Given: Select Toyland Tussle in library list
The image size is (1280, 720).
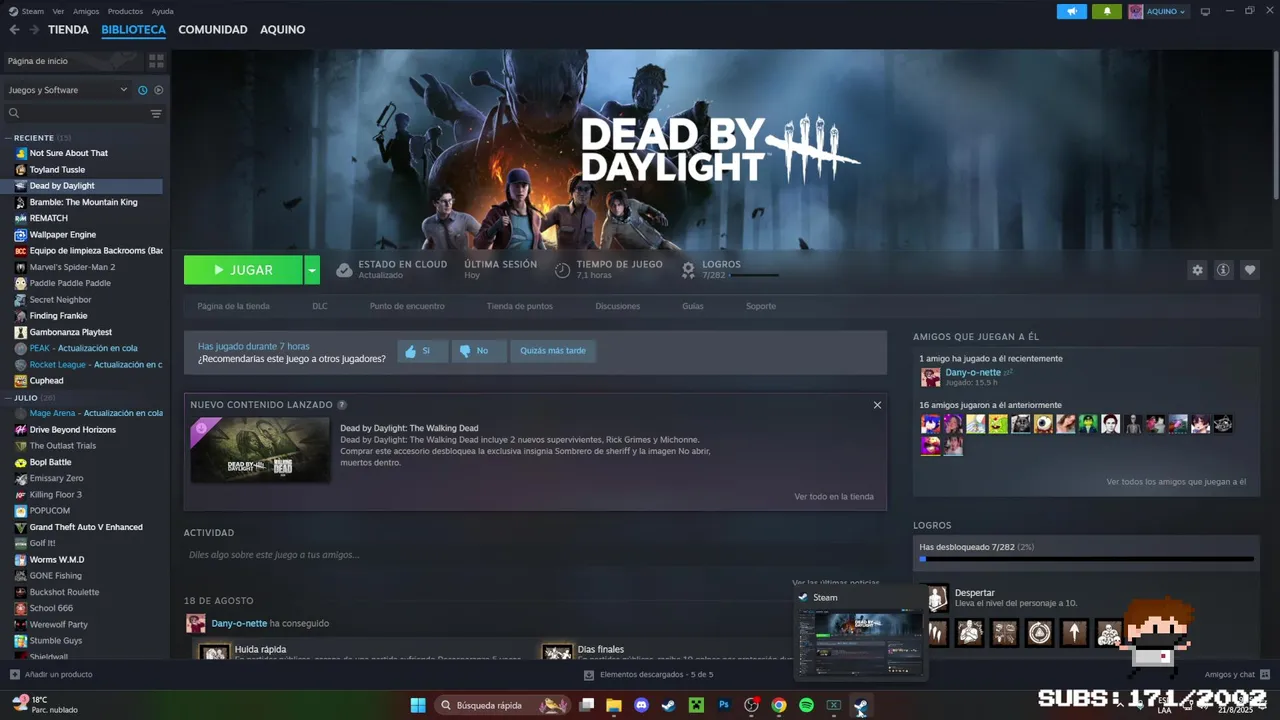Looking at the screenshot, I should pyautogui.click(x=57, y=170).
